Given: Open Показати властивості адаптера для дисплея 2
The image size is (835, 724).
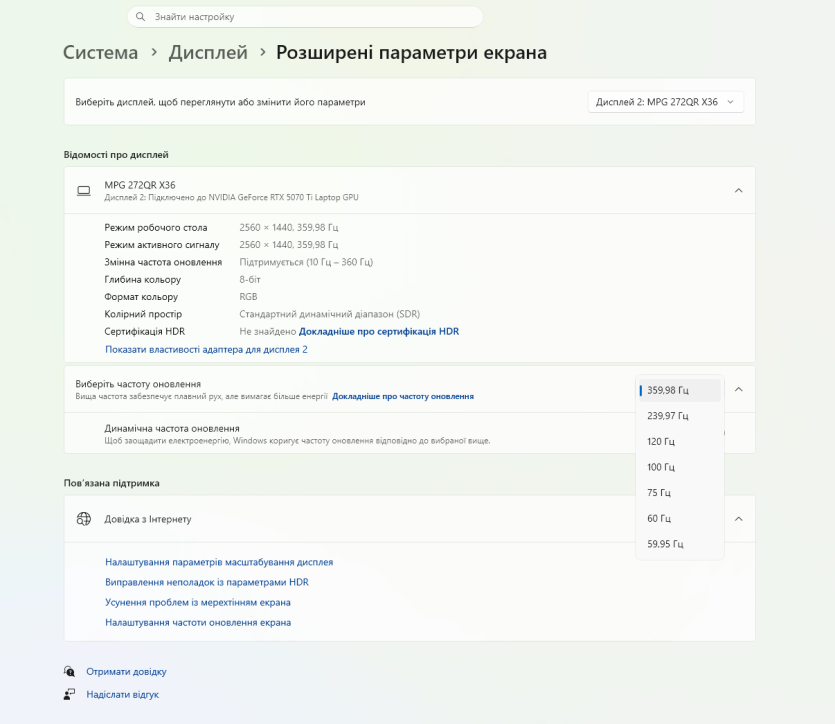Looking at the screenshot, I should [x=206, y=349].
